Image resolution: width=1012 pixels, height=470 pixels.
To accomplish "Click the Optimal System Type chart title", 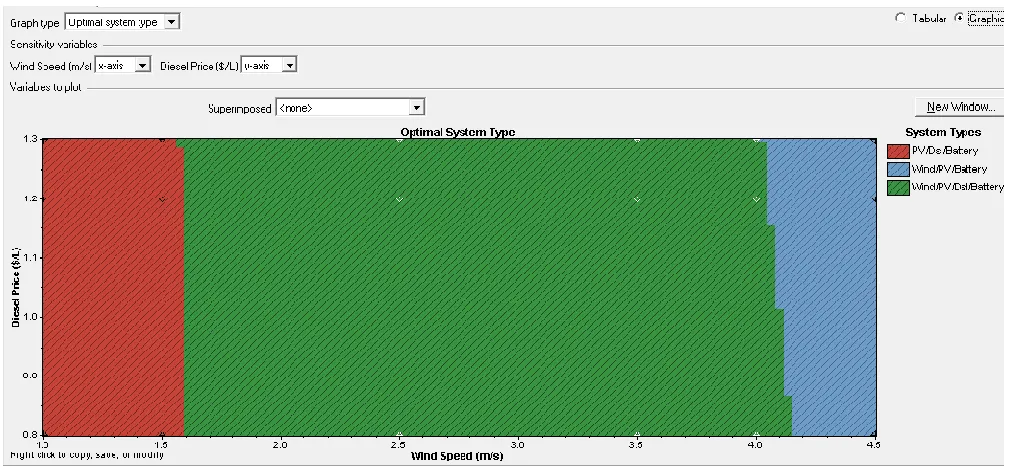I will 458,132.
